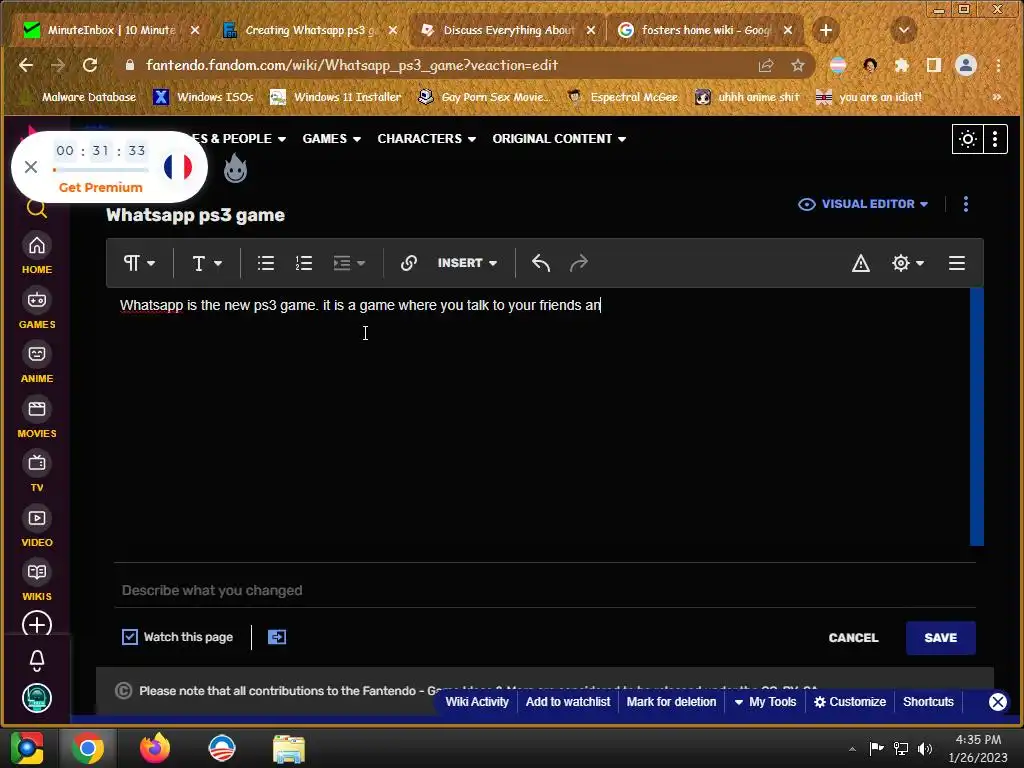This screenshot has height=768, width=1024.
Task: Toggle the Watch this page checkbox
Action: [x=130, y=637]
